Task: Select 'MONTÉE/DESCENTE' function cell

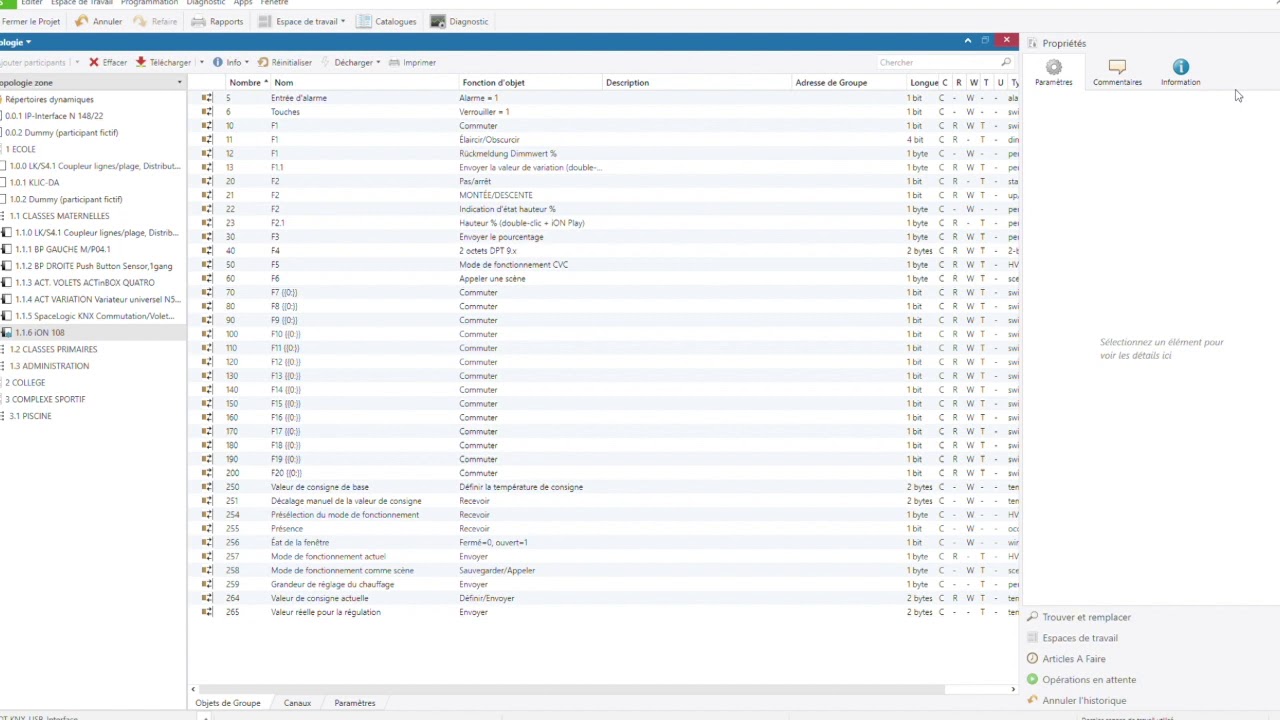Action: click(496, 195)
